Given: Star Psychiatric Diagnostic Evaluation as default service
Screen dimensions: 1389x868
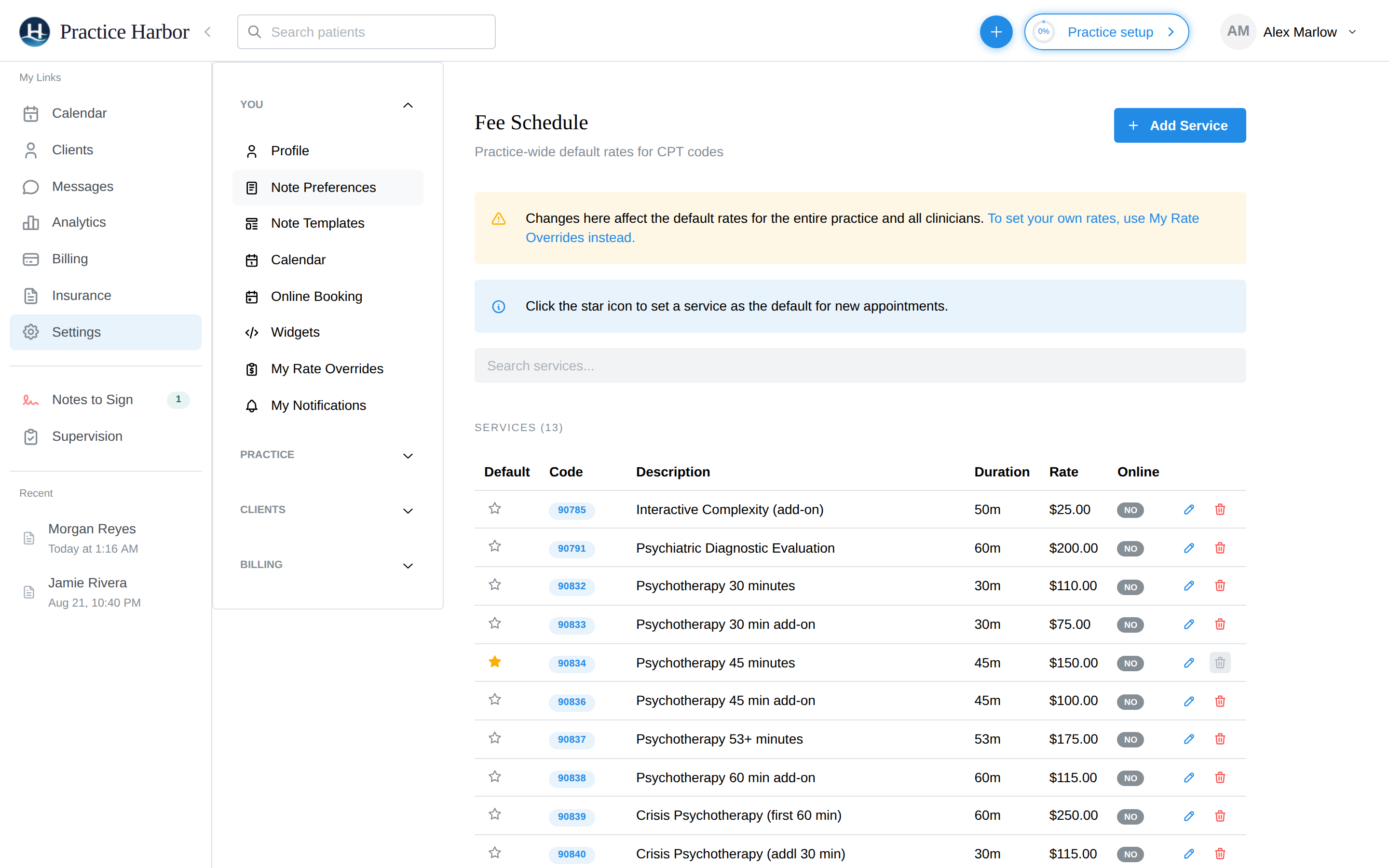Looking at the screenshot, I should 495,546.
